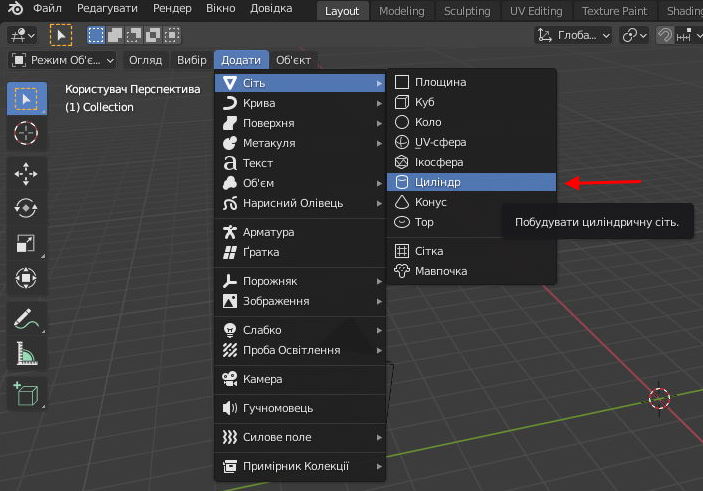This screenshot has width=703, height=491.
Task: Click the Blender logo icon
Action: click(15, 9)
